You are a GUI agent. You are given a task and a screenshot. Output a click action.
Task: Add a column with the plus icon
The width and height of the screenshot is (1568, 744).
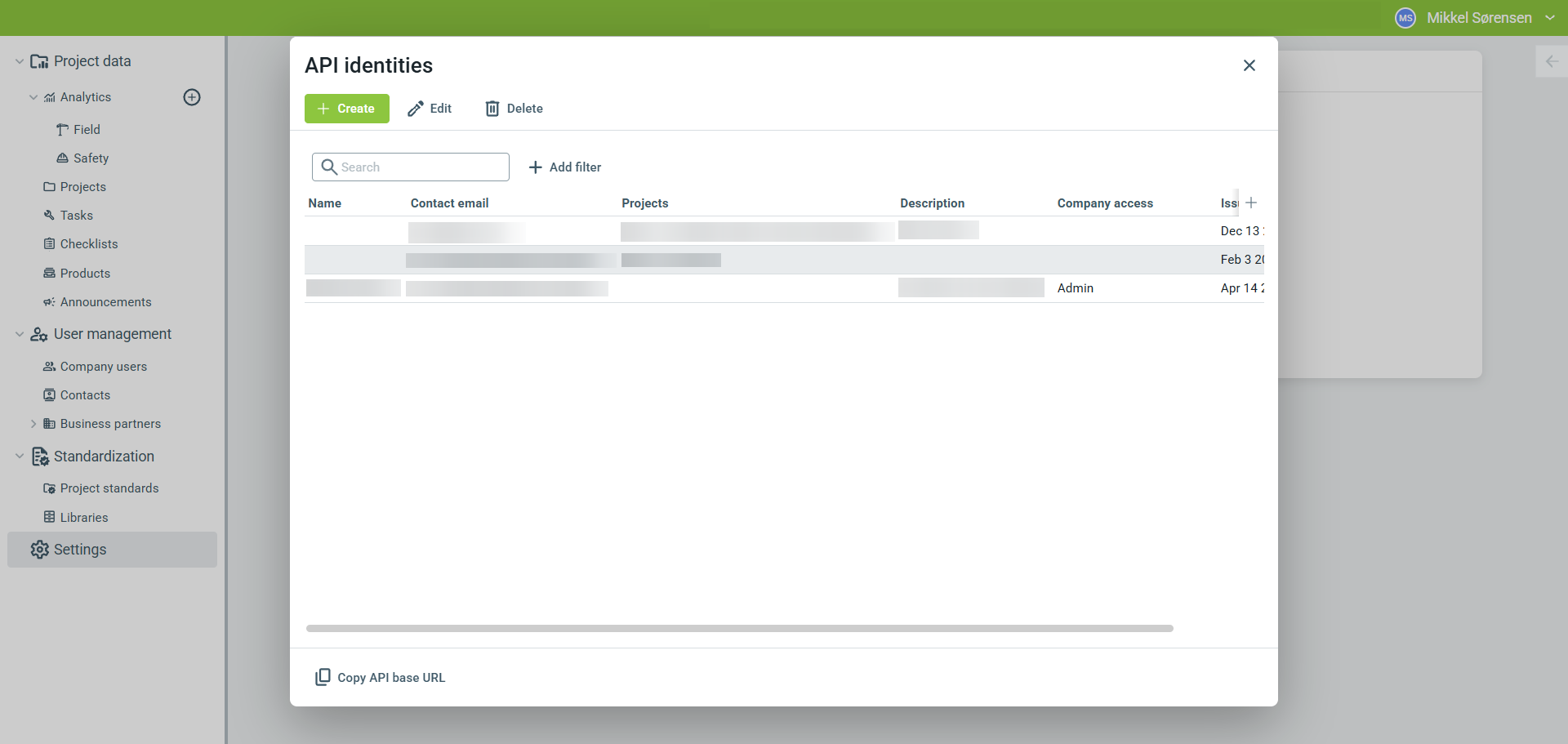click(x=1251, y=203)
